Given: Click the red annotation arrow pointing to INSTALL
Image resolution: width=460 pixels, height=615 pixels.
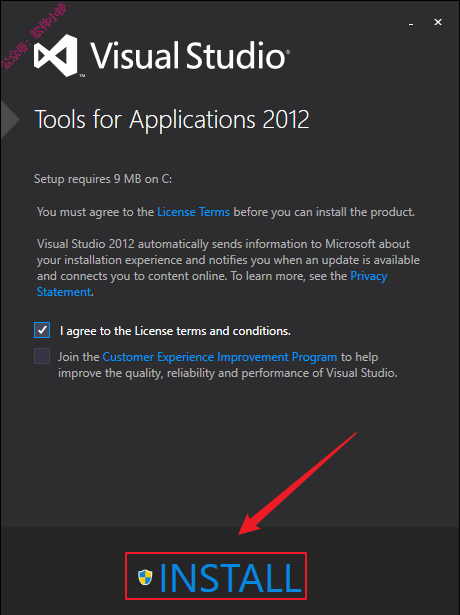Looking at the screenshot, I should pos(297,484).
